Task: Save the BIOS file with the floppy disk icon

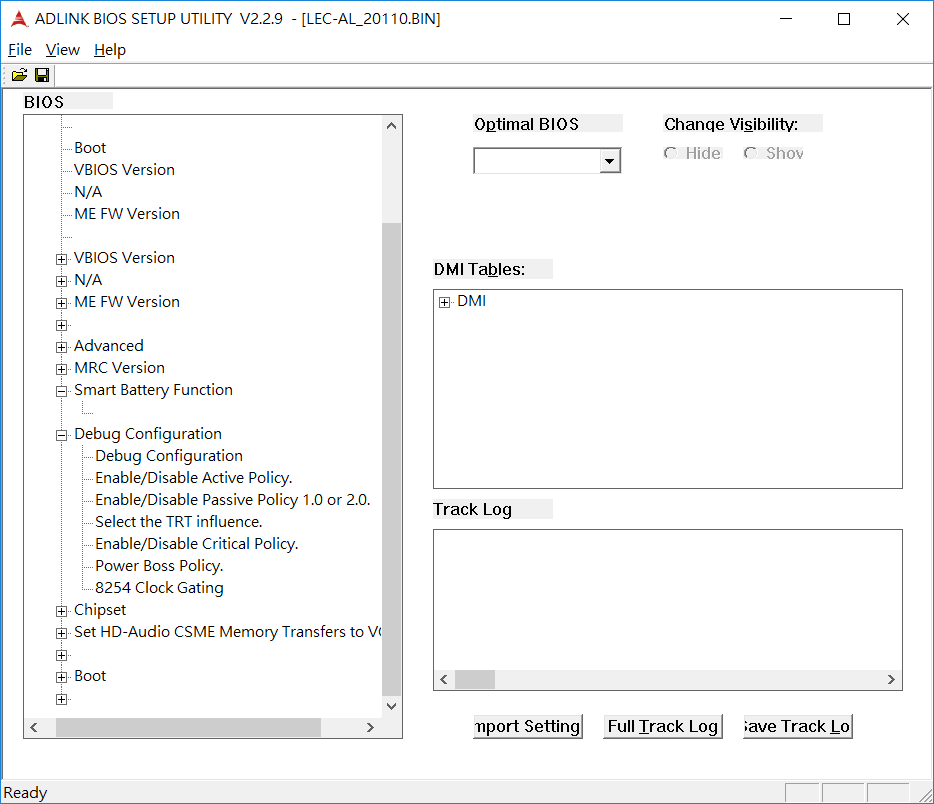Action: pyautogui.click(x=42, y=75)
